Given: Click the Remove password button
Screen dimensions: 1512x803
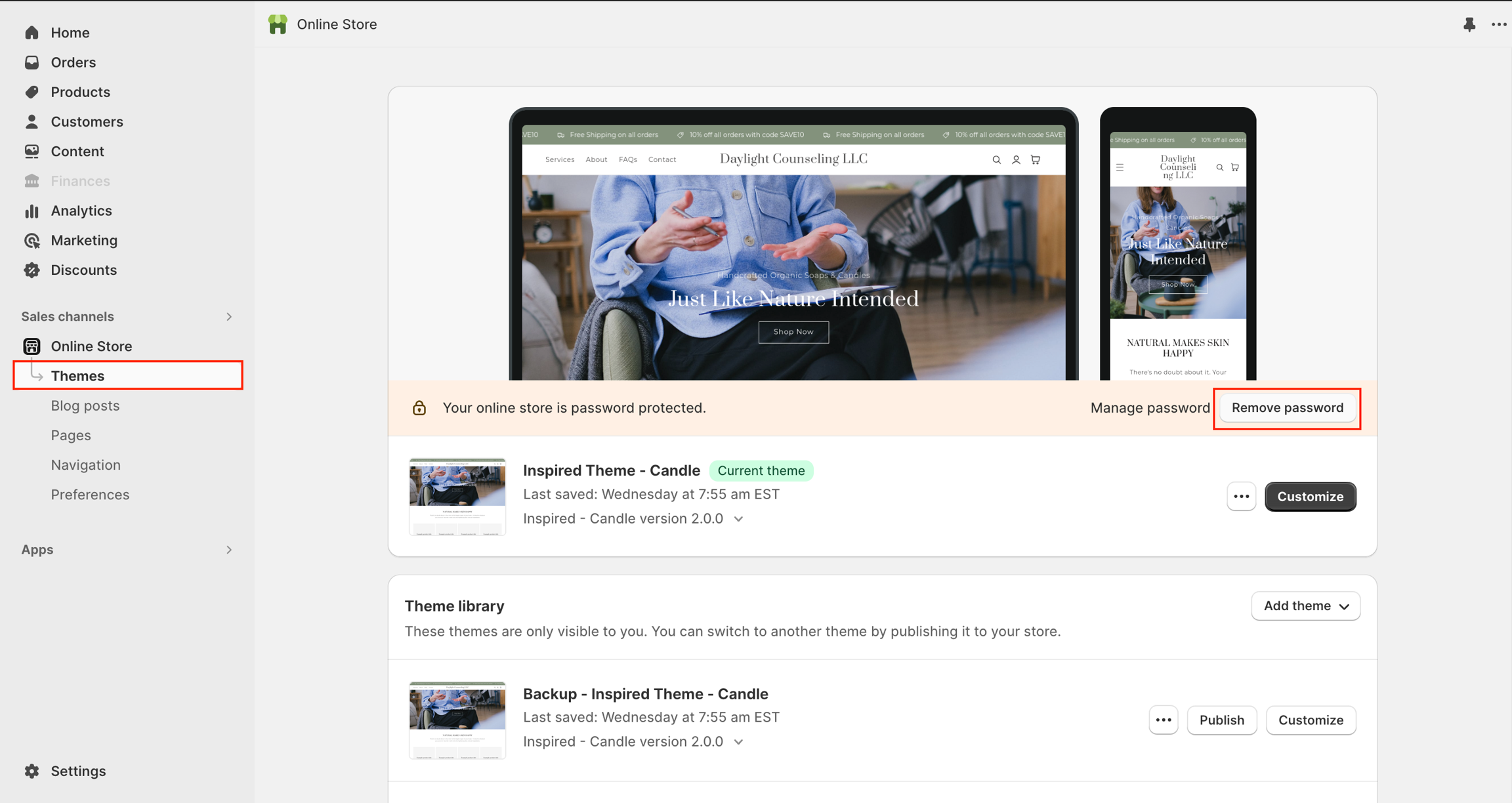Looking at the screenshot, I should tap(1287, 408).
